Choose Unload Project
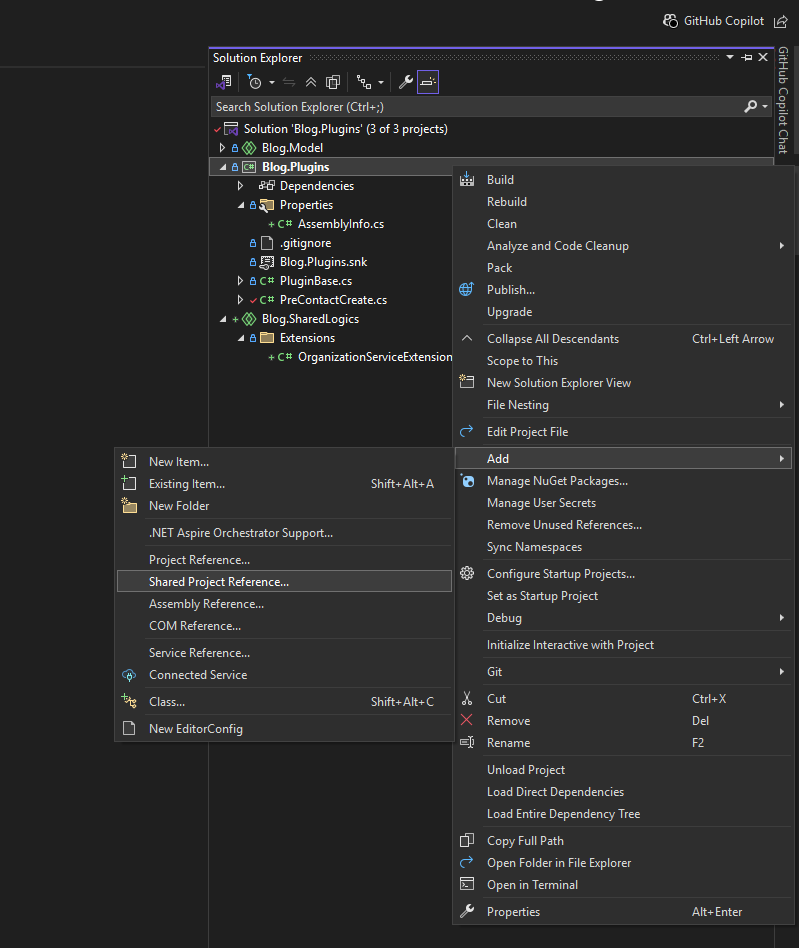This screenshot has height=948, width=799. coord(623,770)
